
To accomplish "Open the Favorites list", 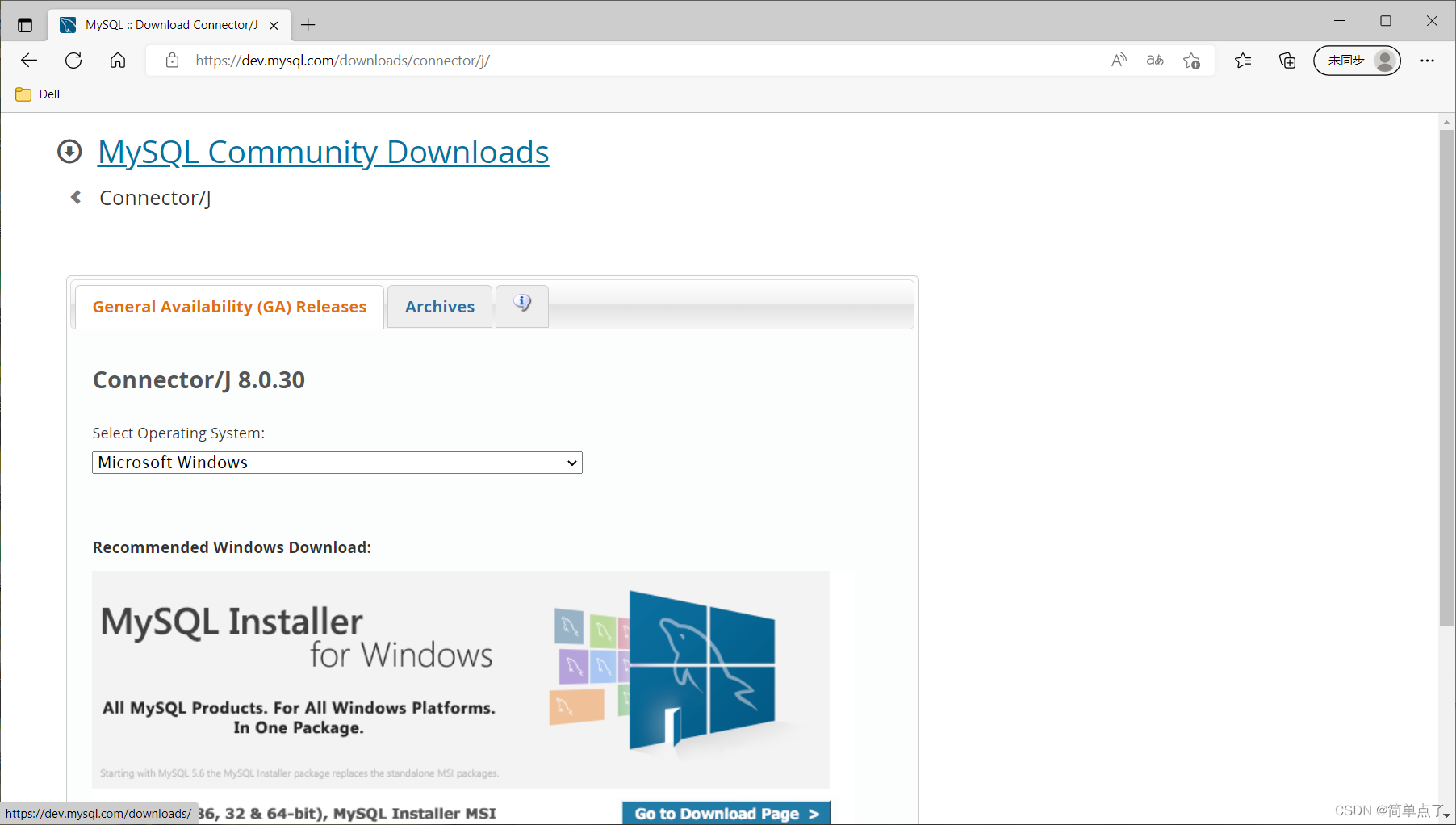I will tap(1243, 61).
